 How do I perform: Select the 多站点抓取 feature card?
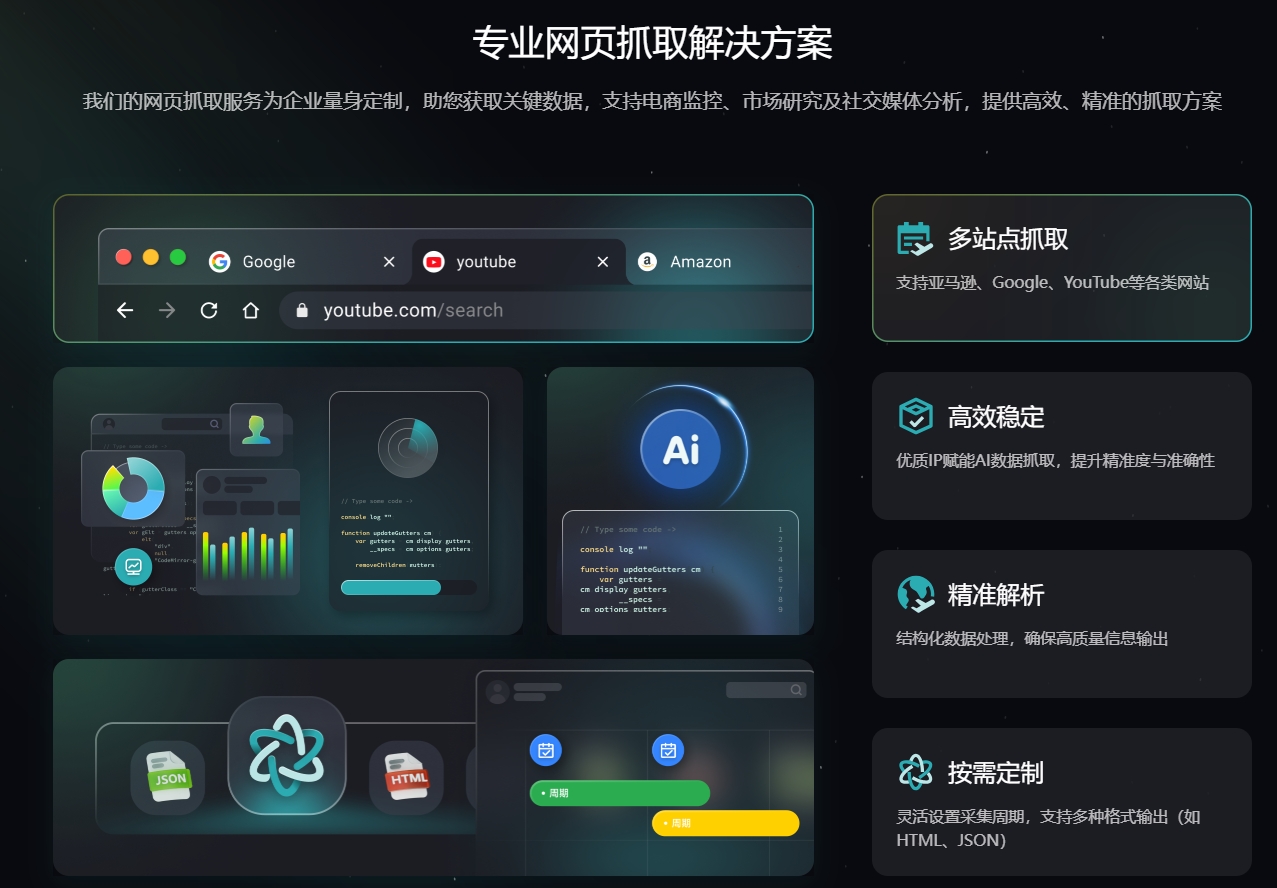coord(1062,268)
